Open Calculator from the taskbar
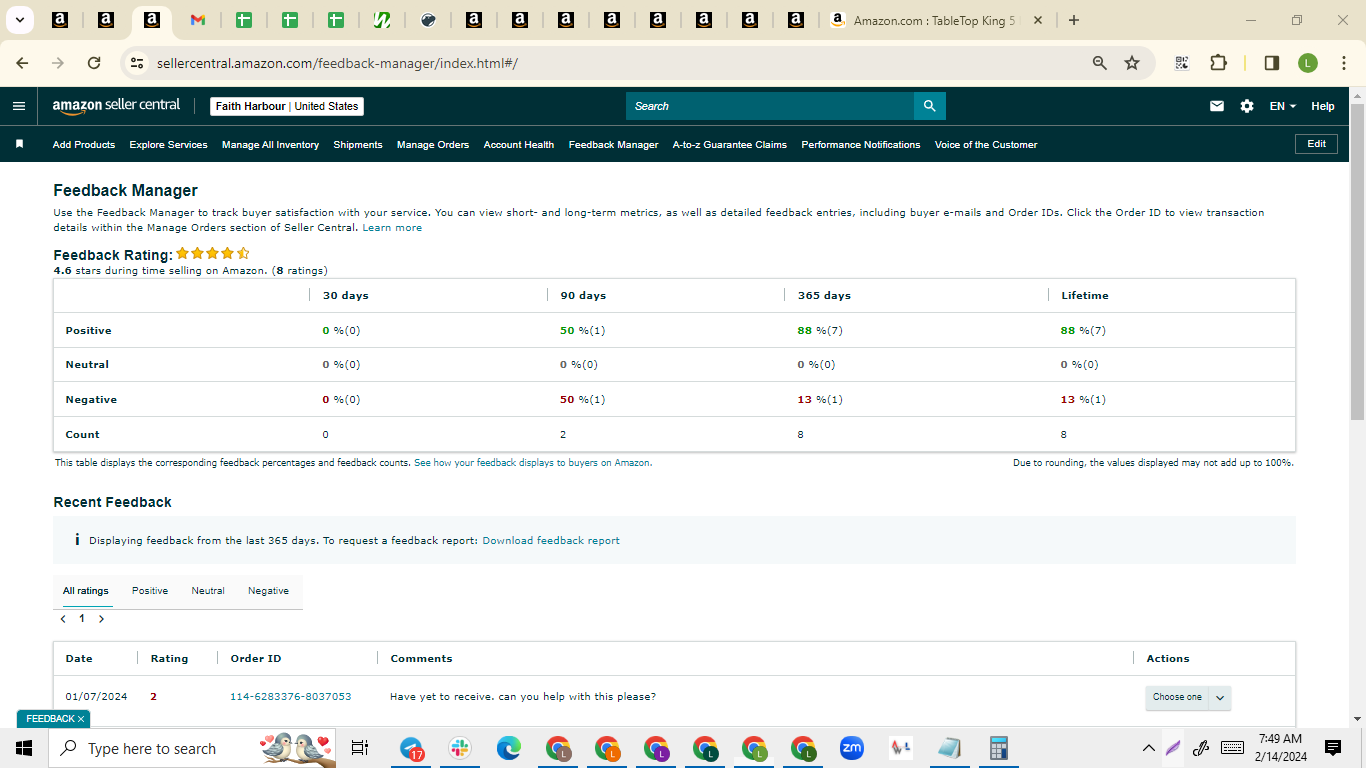Viewport: 1366px width, 768px height. (997, 748)
